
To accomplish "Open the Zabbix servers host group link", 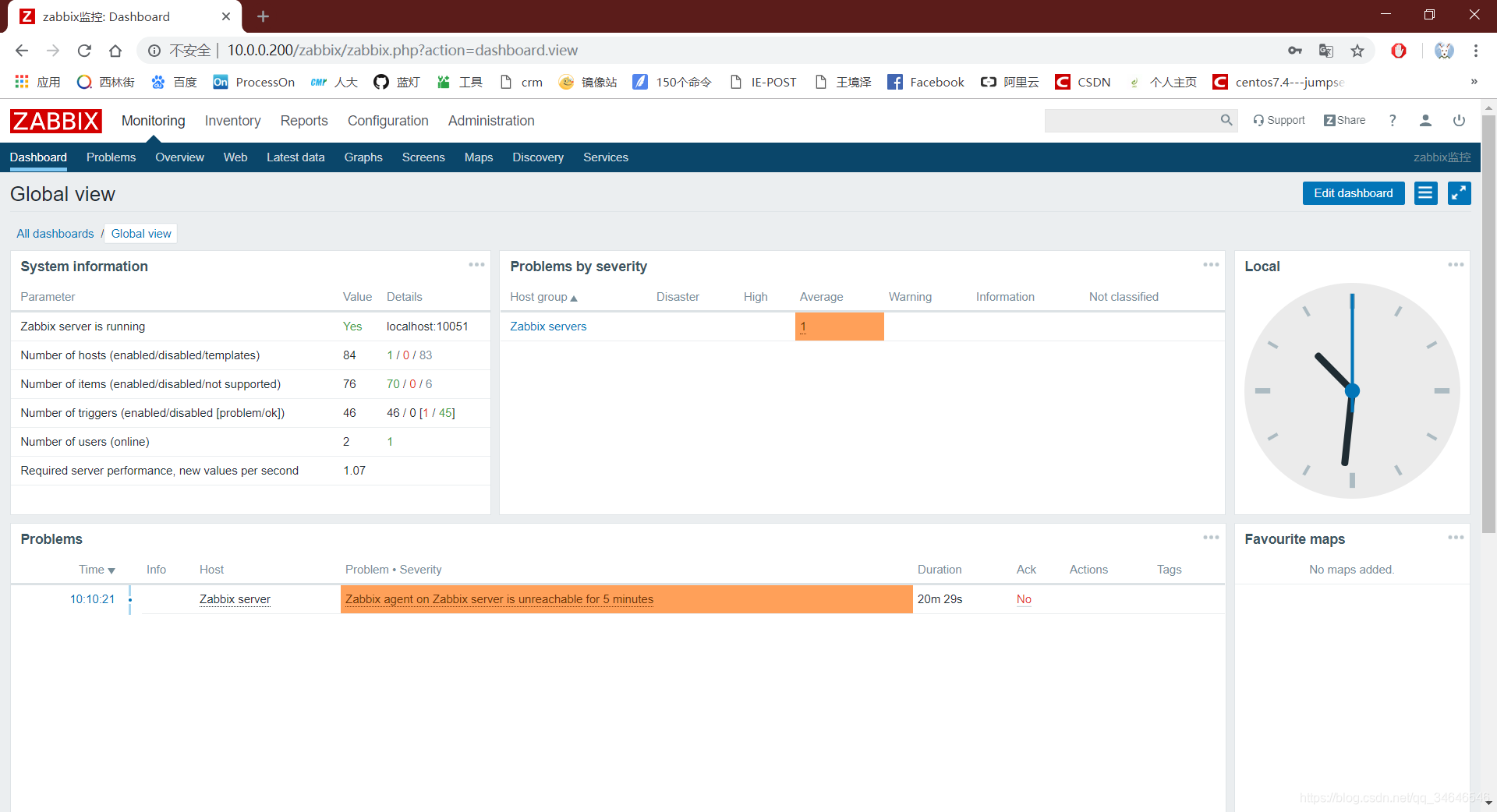I will pos(548,327).
